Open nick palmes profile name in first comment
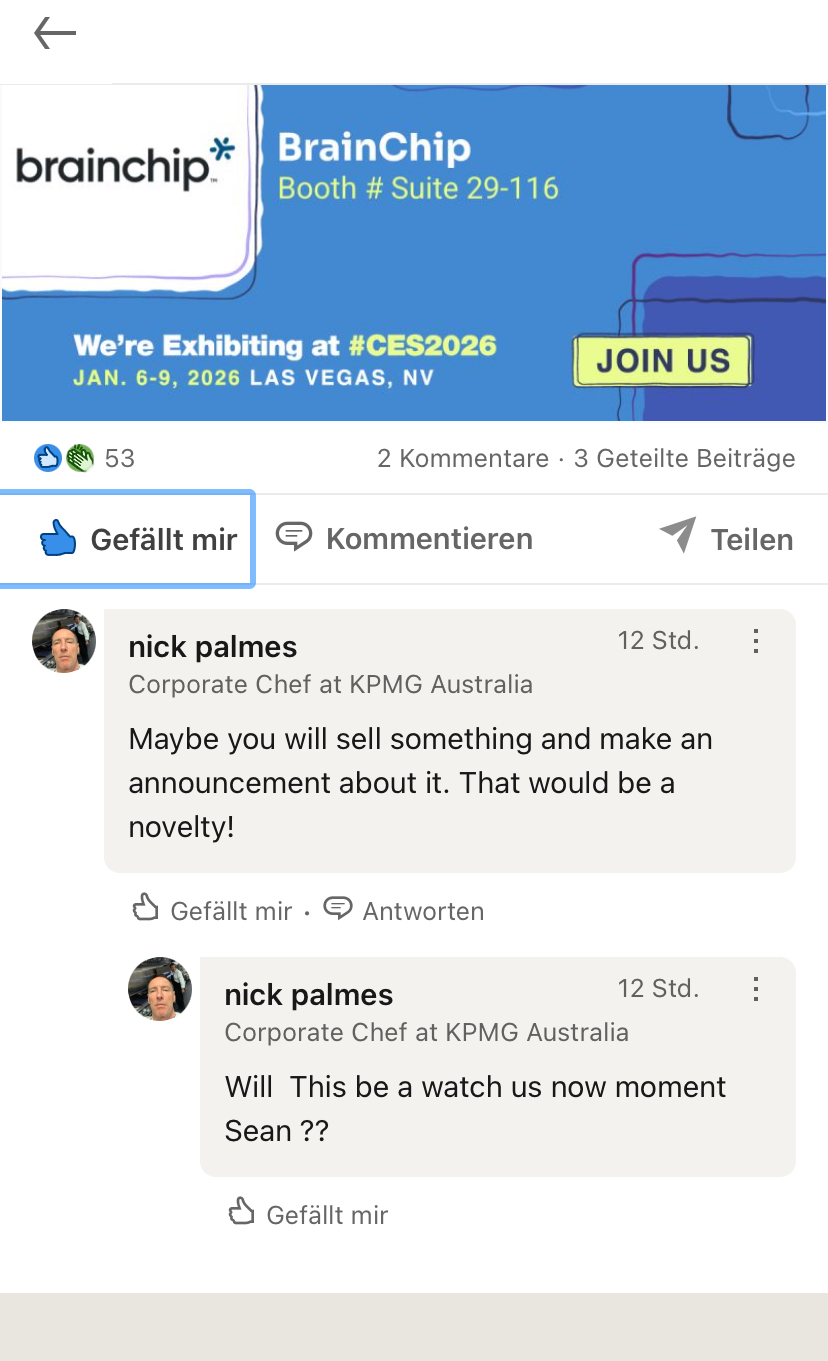The image size is (828, 1361). coord(213,647)
